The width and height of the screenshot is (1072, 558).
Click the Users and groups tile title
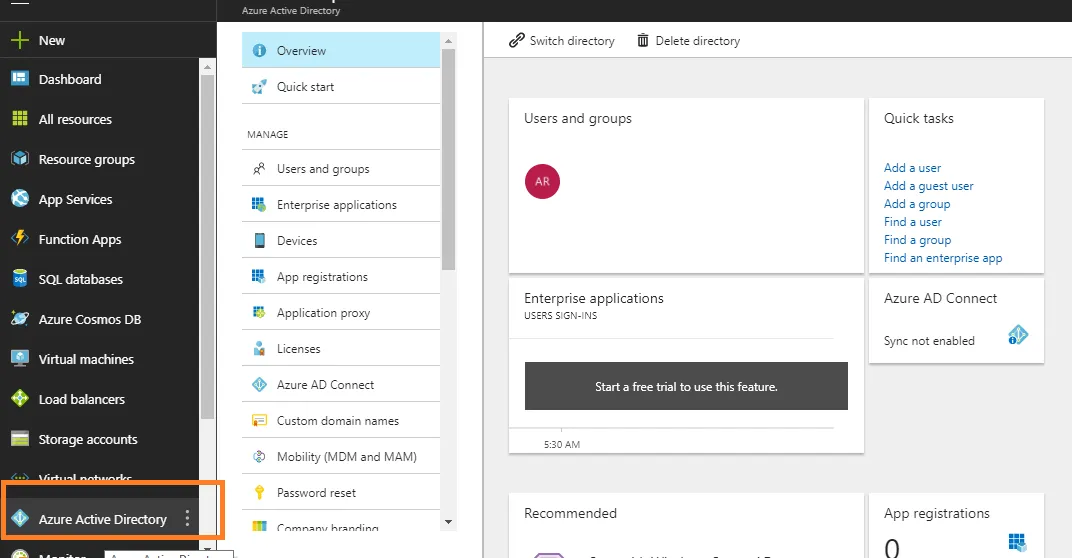click(x=578, y=118)
